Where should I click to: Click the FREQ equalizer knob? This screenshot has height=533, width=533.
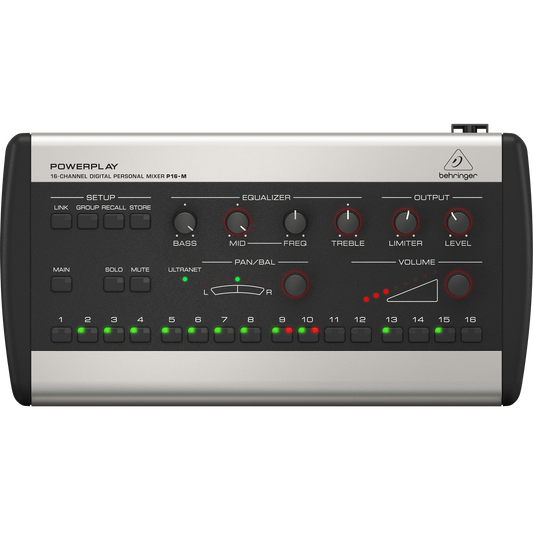tap(295, 223)
